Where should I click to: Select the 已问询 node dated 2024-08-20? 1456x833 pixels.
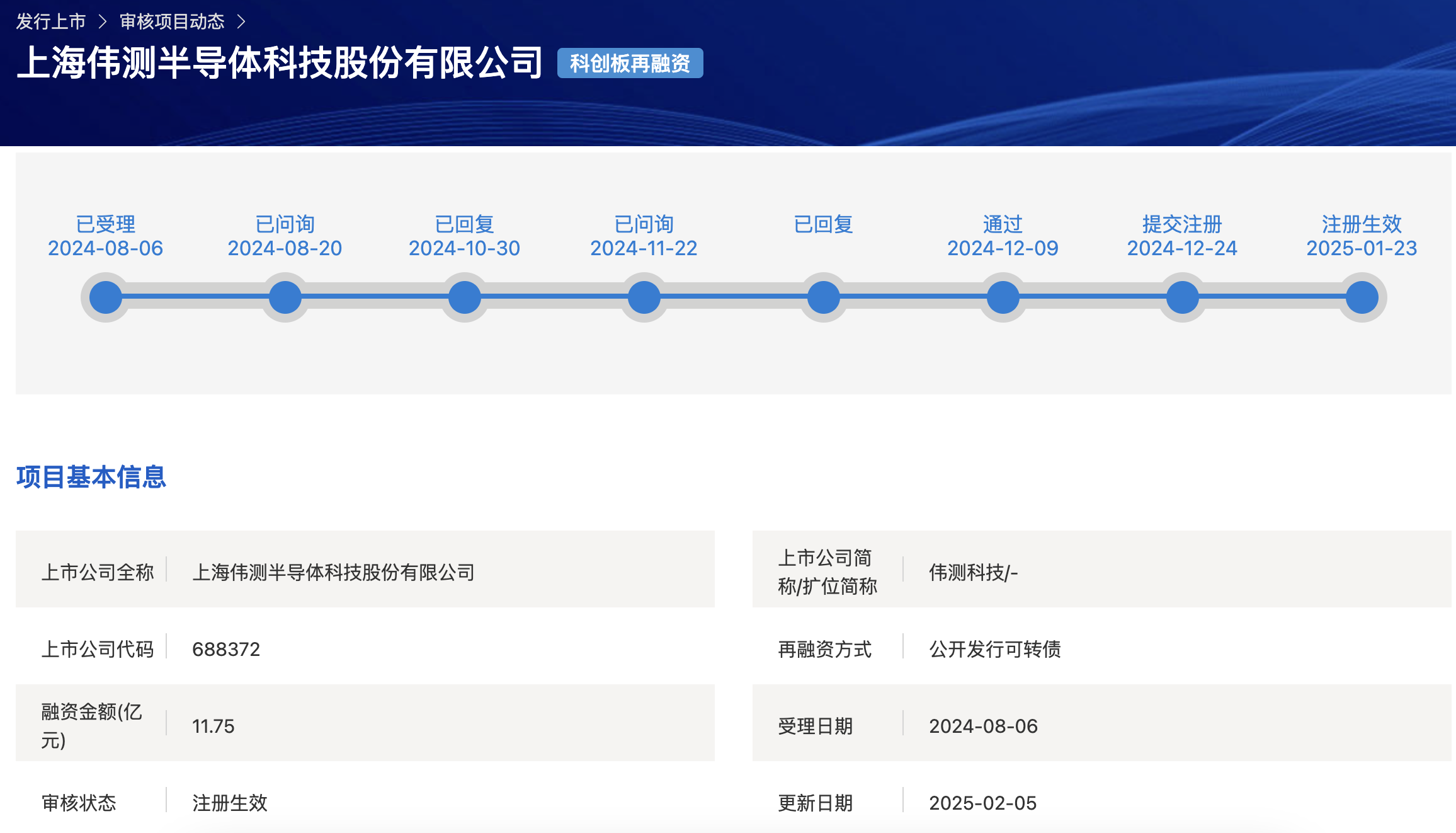click(x=285, y=296)
